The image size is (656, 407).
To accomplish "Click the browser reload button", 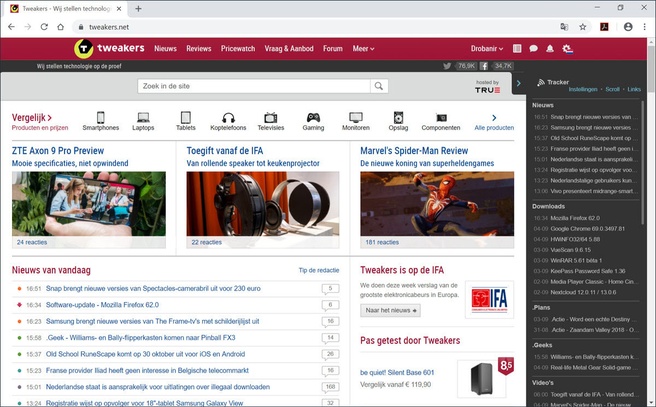I will (x=44, y=27).
